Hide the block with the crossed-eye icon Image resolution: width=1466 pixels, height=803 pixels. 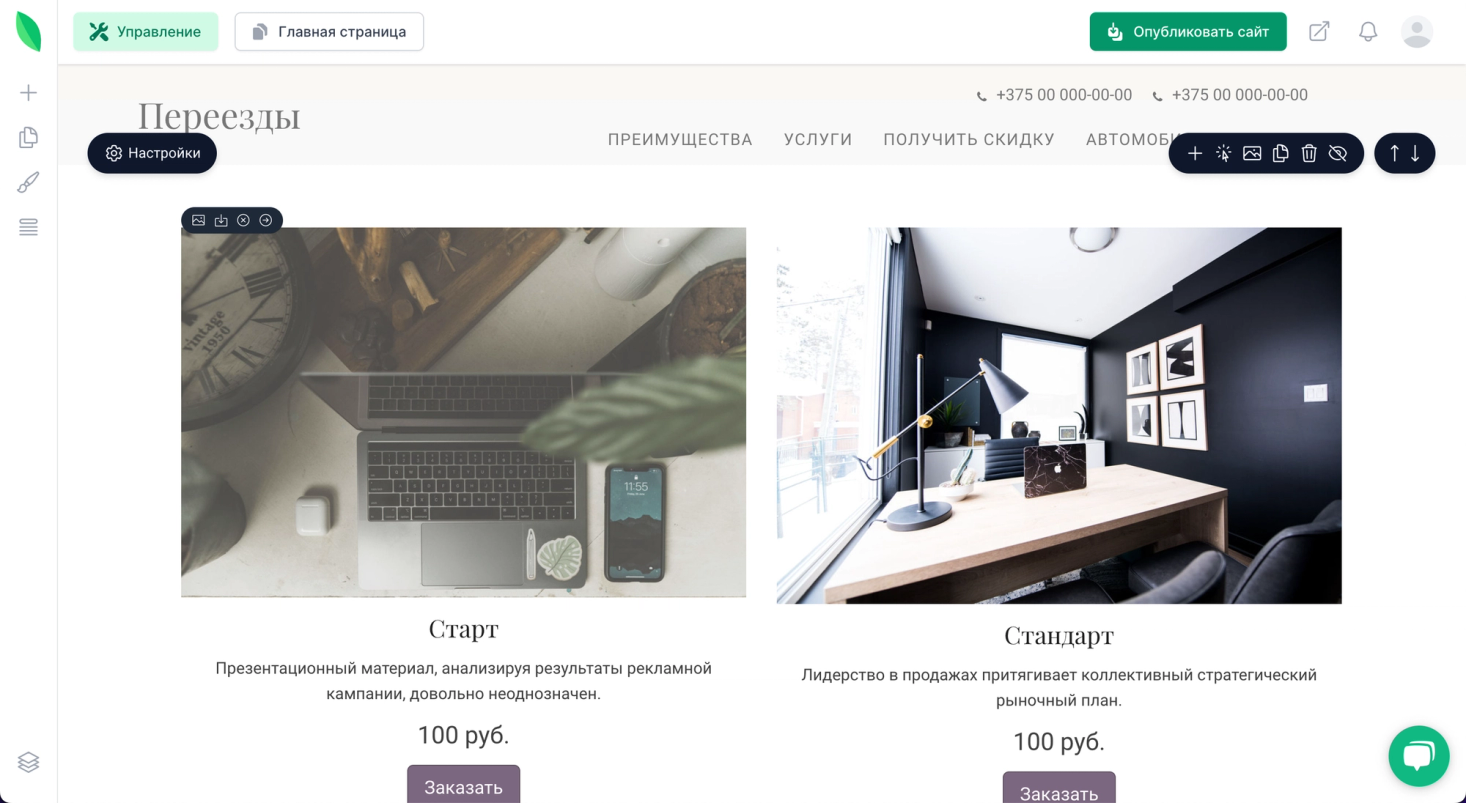click(x=1338, y=153)
